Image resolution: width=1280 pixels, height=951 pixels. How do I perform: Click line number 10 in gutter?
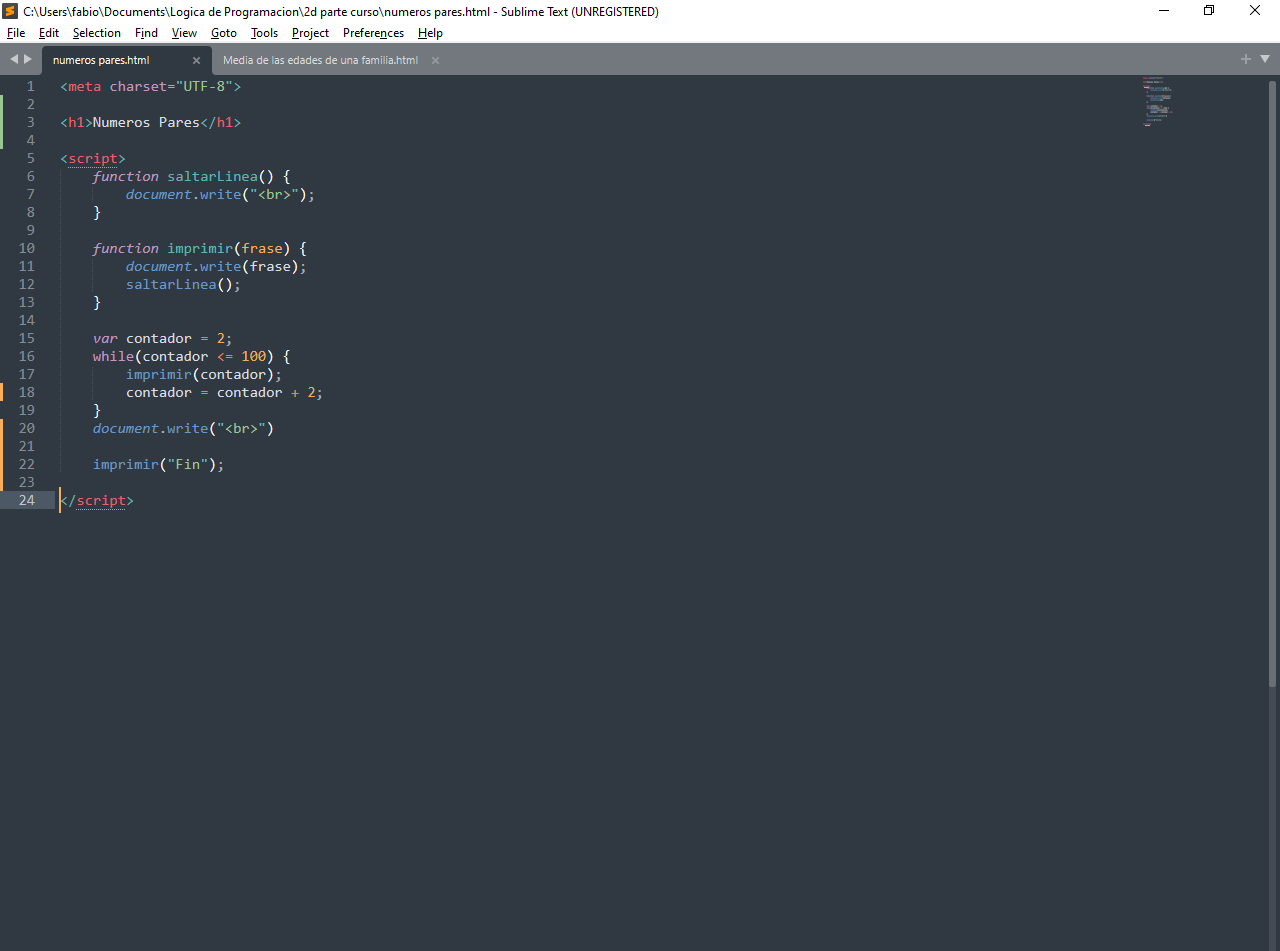[x=27, y=248]
